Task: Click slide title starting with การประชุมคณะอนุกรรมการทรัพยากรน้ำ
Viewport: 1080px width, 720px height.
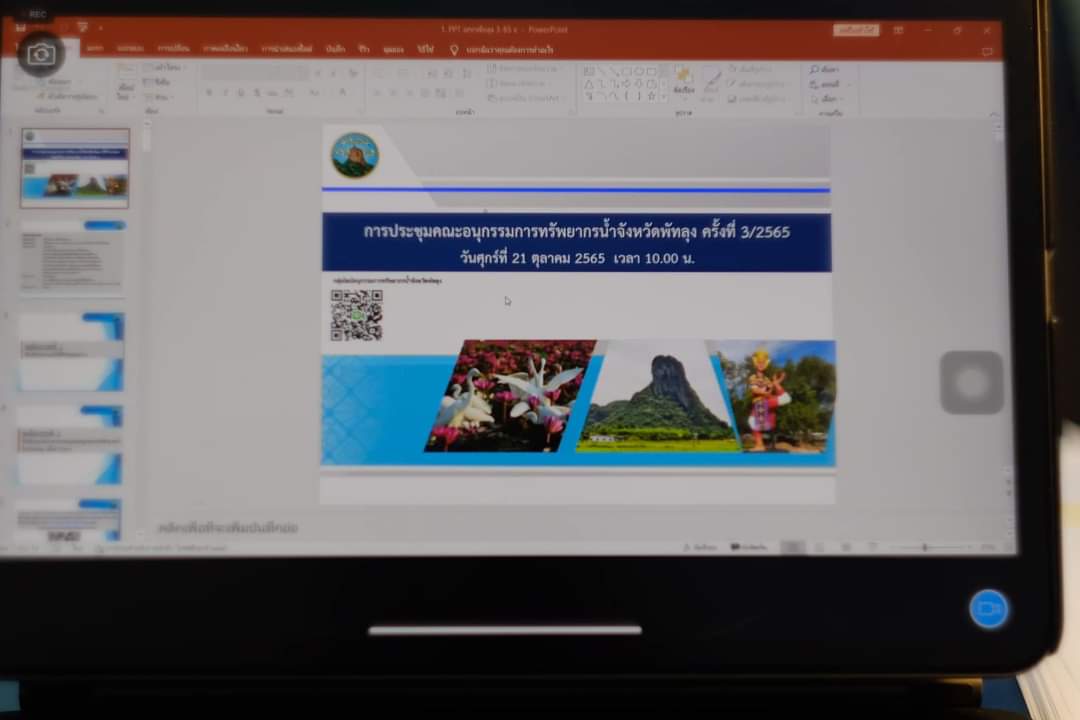Action: [577, 232]
